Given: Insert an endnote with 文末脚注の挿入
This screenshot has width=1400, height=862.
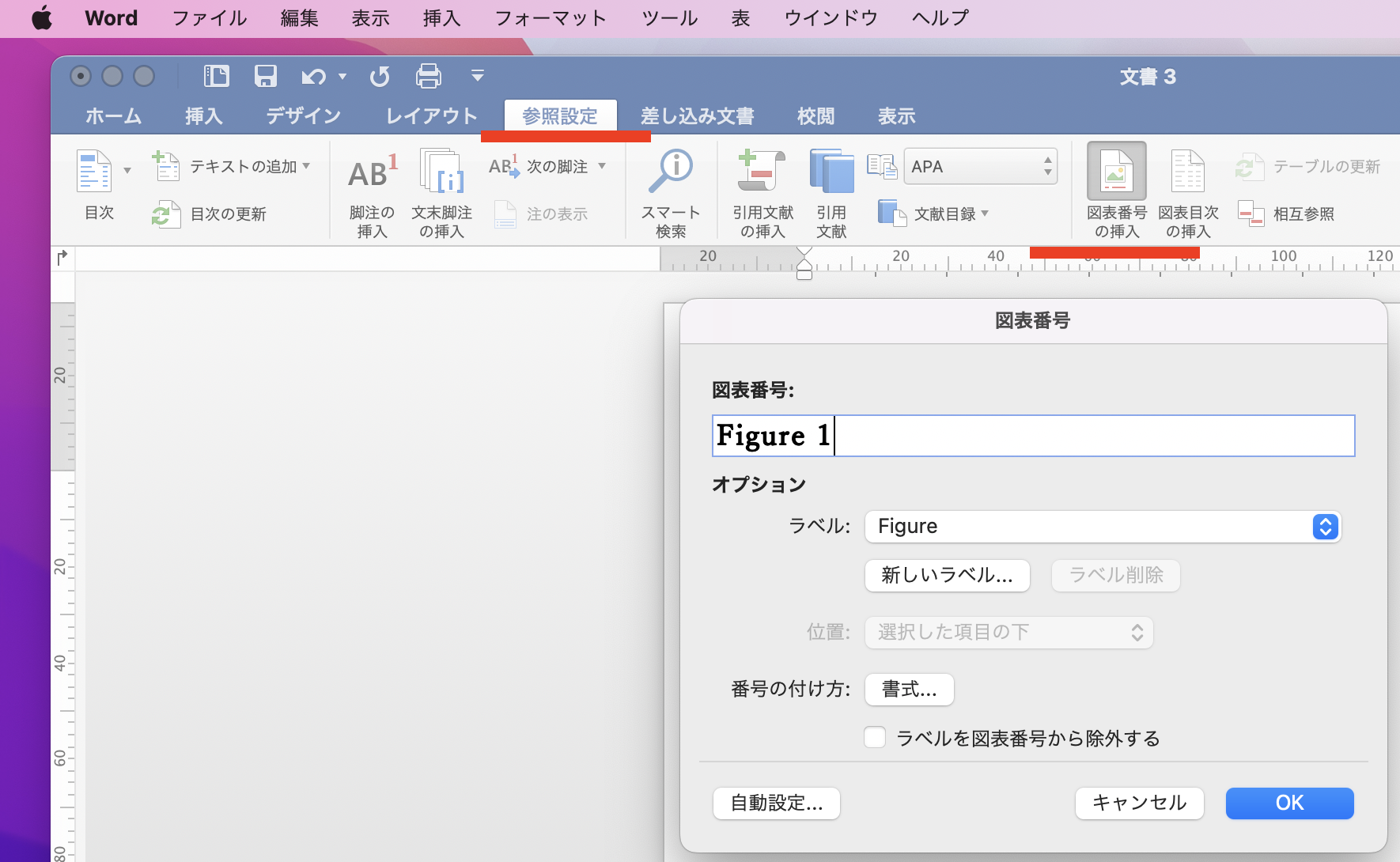Looking at the screenshot, I should click(441, 195).
